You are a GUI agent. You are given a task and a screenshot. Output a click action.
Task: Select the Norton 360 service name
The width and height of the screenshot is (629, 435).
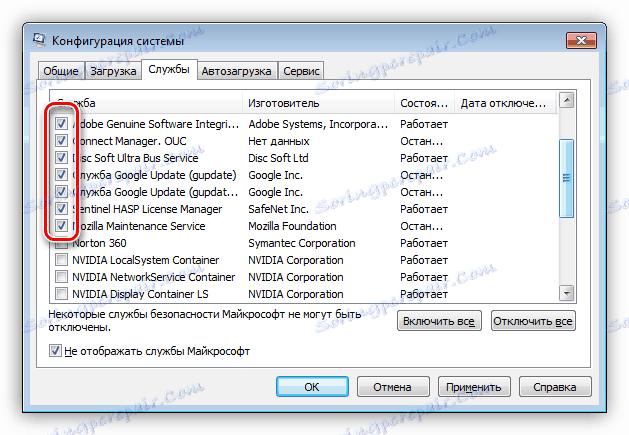(99, 243)
